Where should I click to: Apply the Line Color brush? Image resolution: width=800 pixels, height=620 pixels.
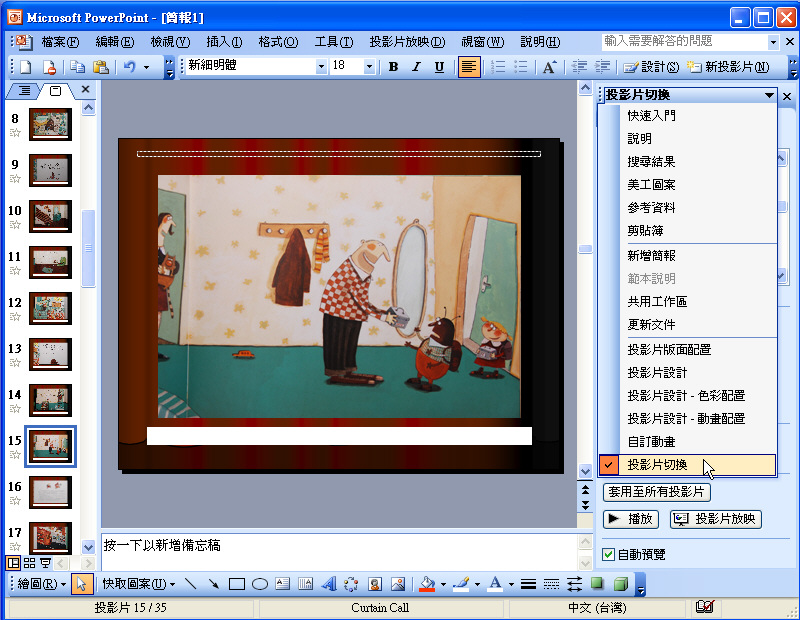pyautogui.click(x=461, y=584)
